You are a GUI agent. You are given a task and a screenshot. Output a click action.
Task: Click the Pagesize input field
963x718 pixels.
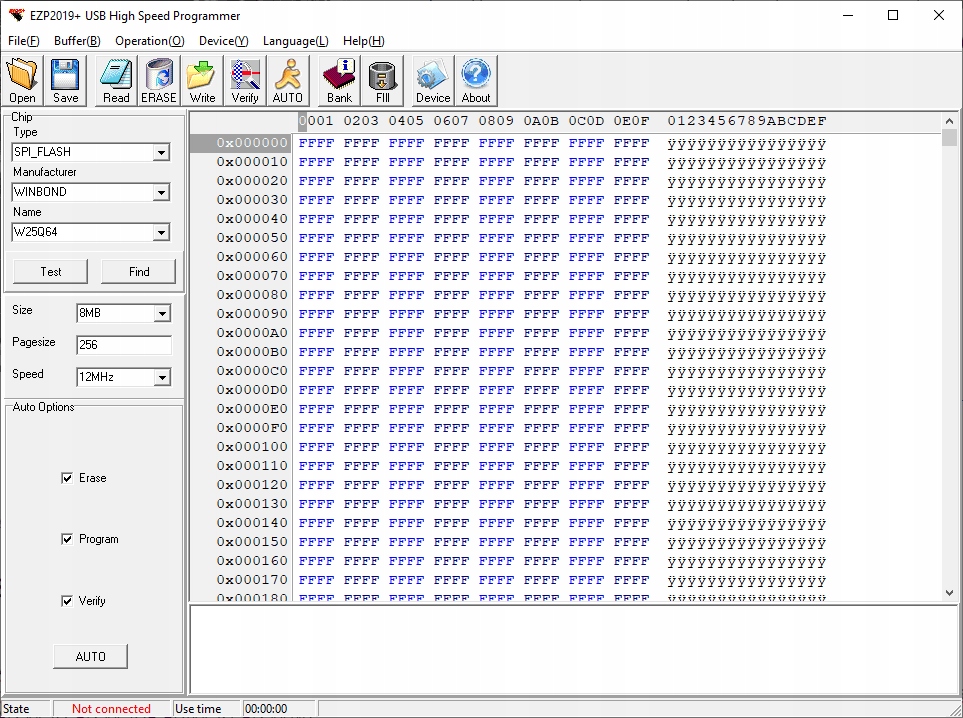[123, 345]
